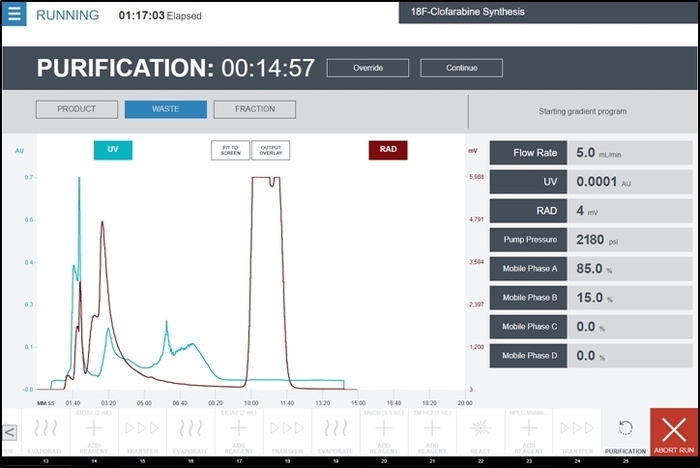
Task: Switch collection to FRACTION
Action: tap(254, 109)
